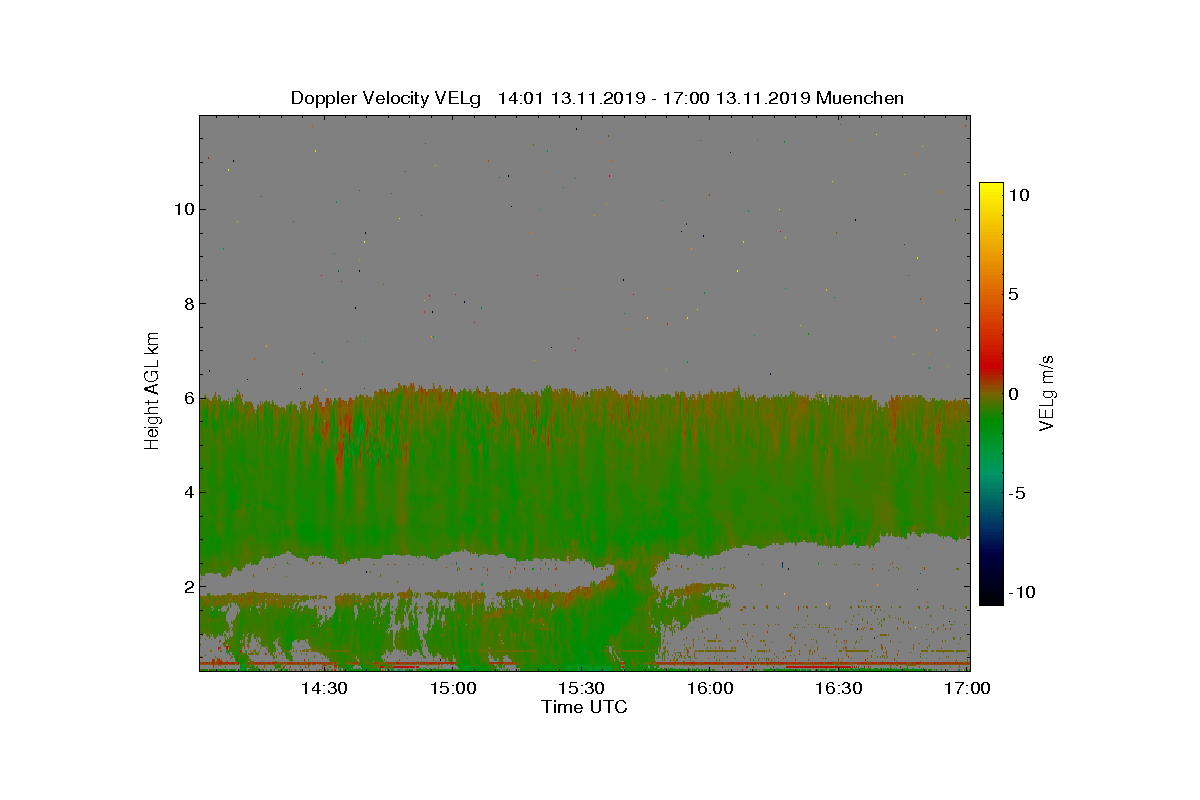The image size is (1200, 800).
Task: Click the '16:30' time tick label
Action: tap(838, 688)
